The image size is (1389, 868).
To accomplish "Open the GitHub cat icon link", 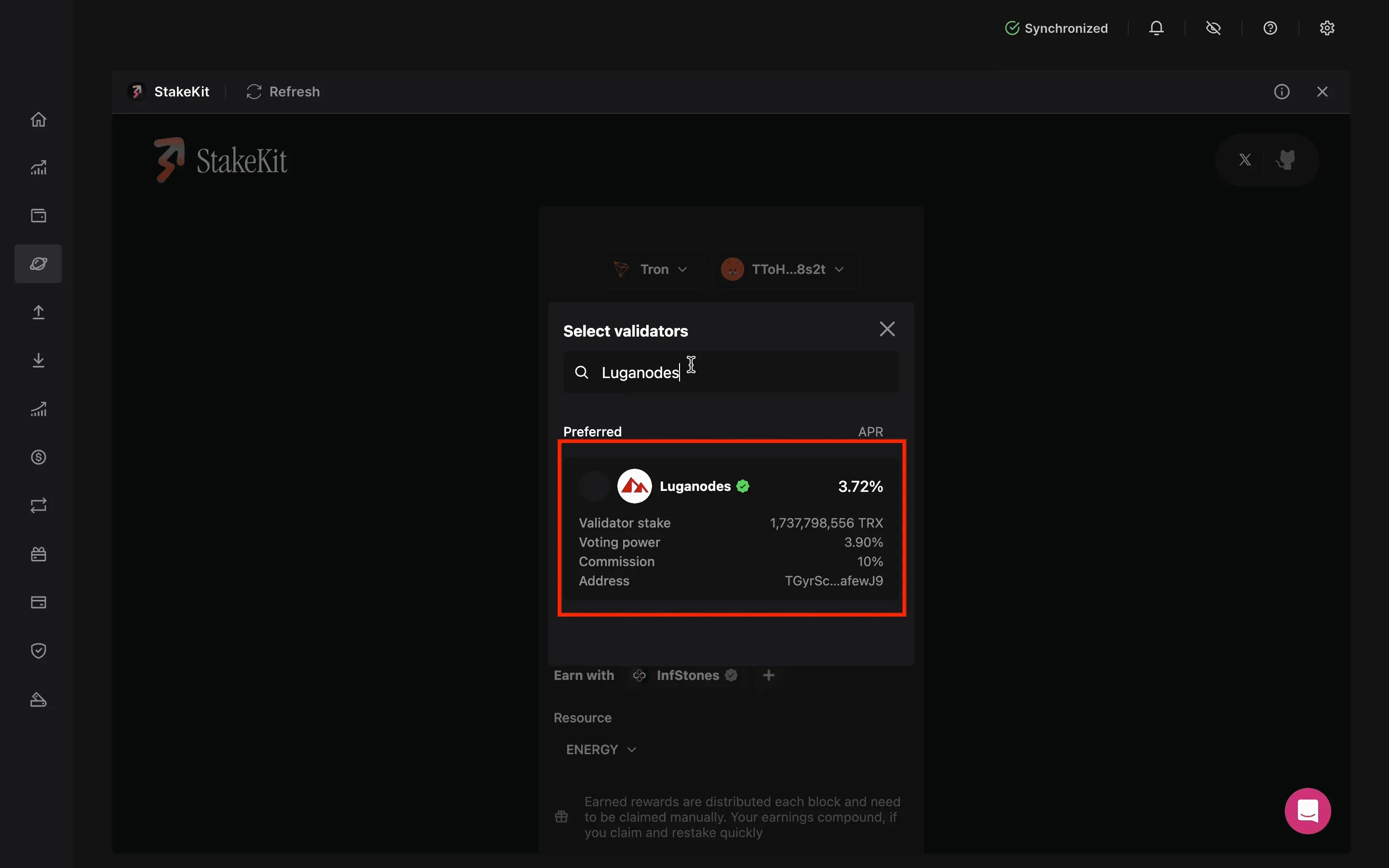I will pos(1286,160).
